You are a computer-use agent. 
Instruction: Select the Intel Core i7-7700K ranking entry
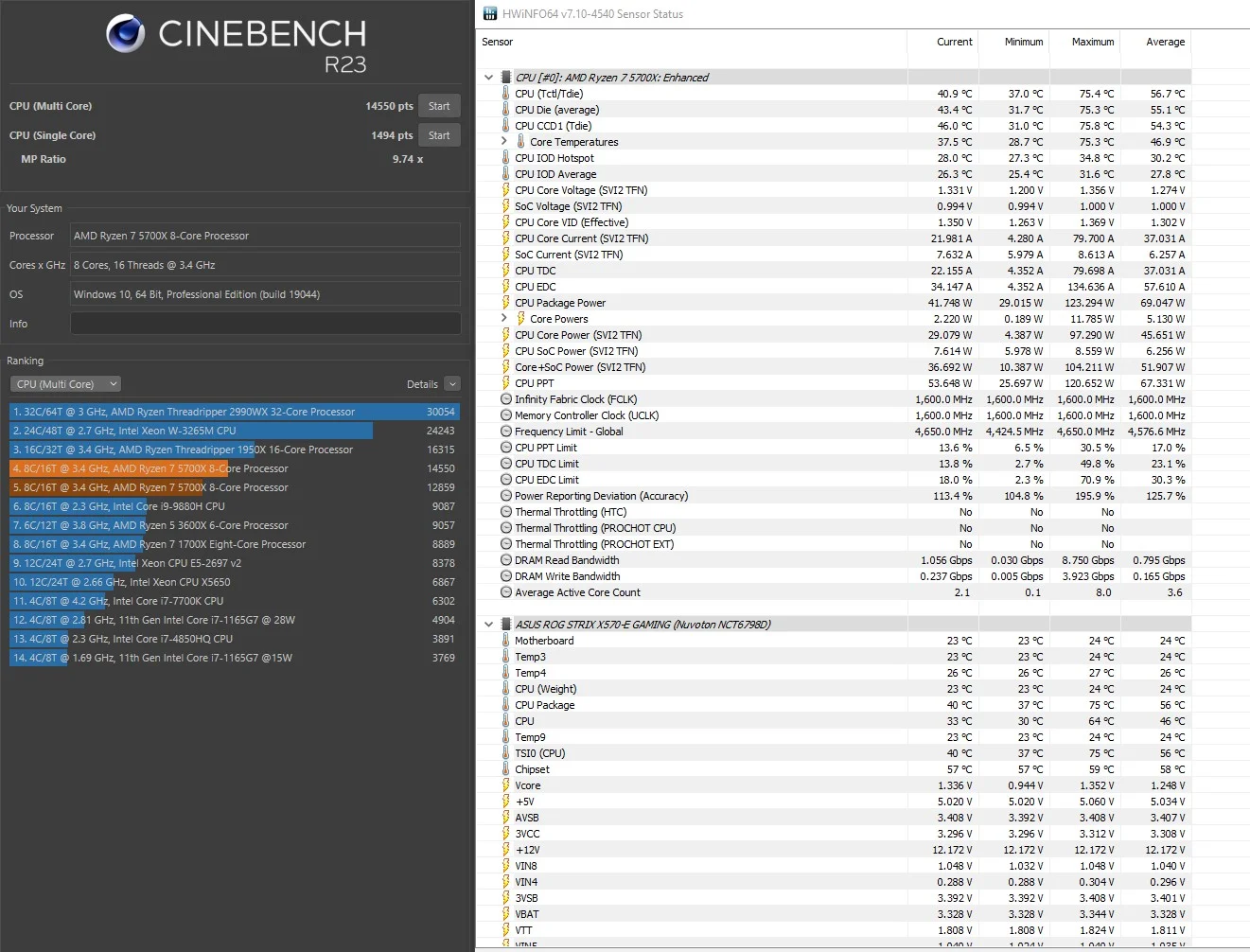(x=235, y=601)
